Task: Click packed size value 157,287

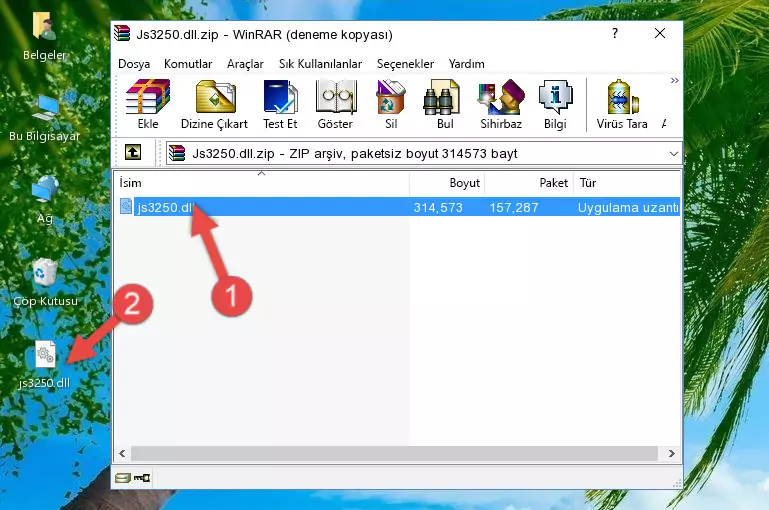Action: (x=513, y=207)
